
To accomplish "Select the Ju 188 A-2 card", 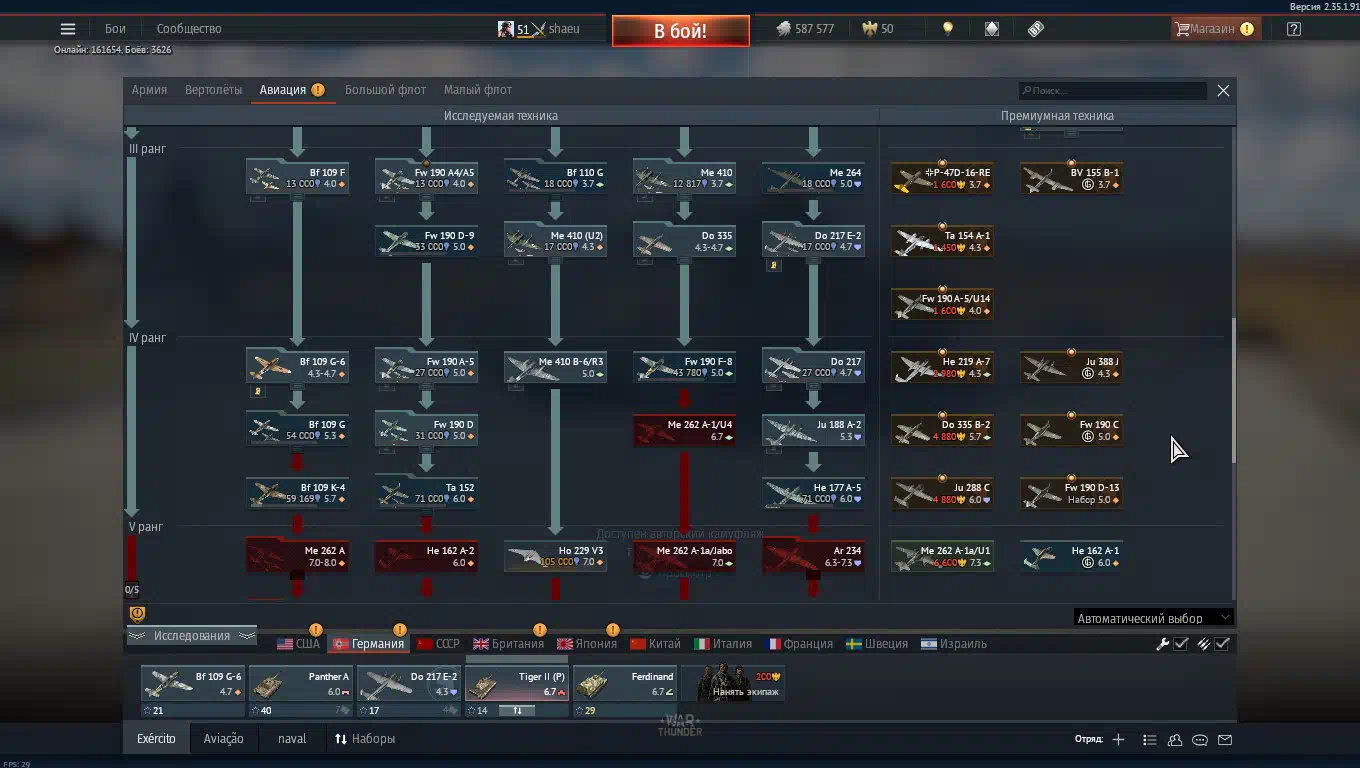I will point(814,430).
